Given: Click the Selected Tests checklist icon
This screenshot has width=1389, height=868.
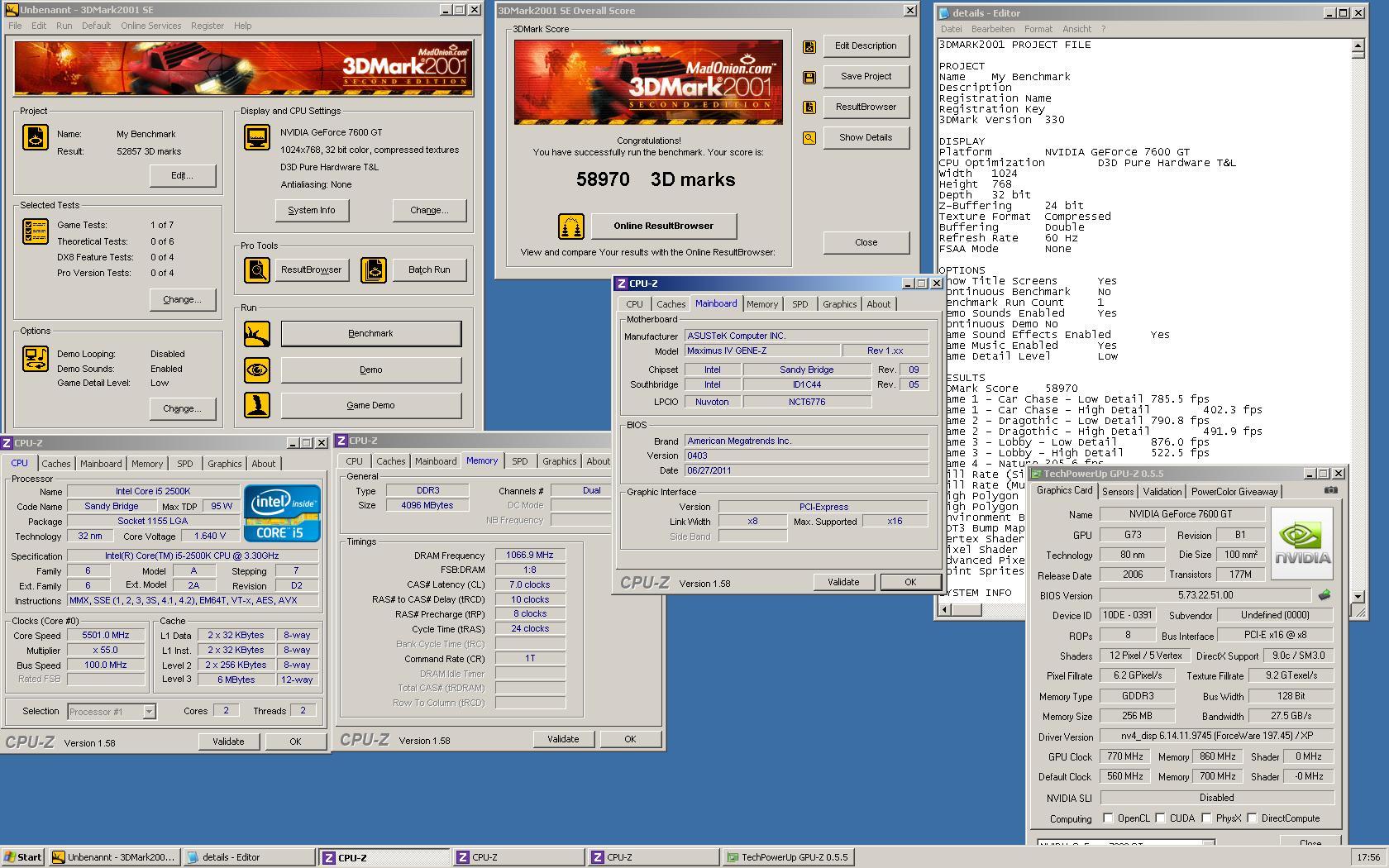Looking at the screenshot, I should 35,231.
